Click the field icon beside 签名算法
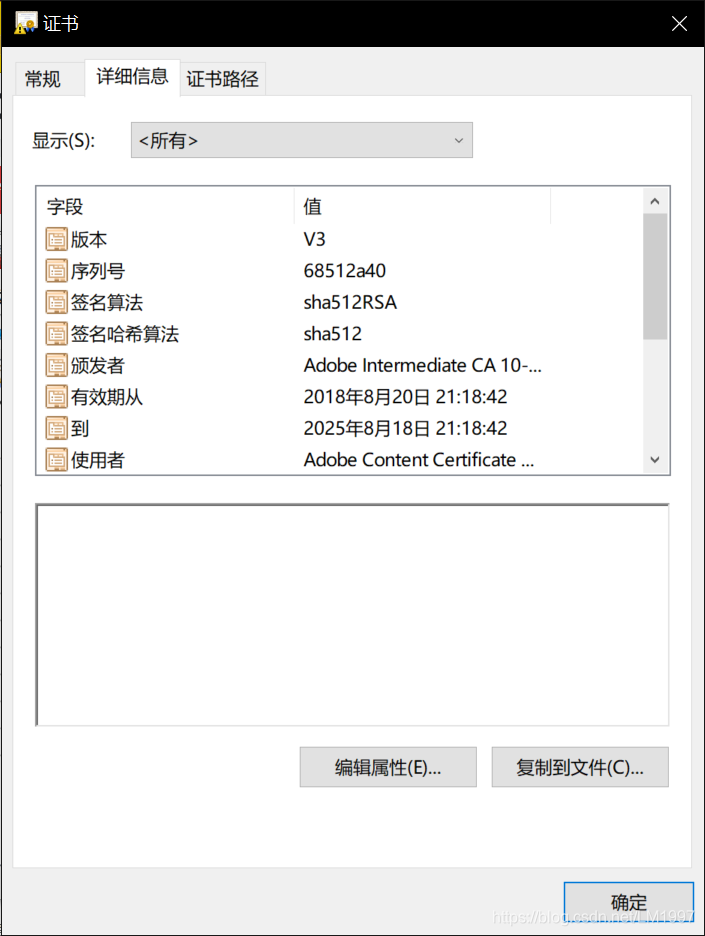This screenshot has width=705, height=936. coord(57,303)
